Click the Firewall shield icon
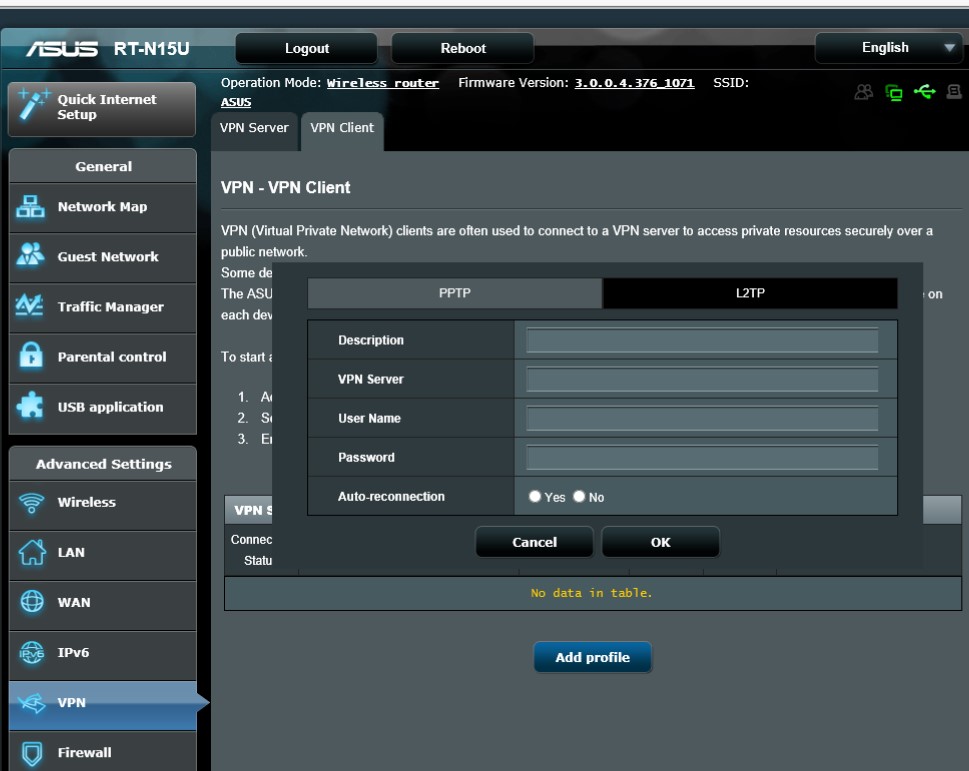 tap(31, 752)
